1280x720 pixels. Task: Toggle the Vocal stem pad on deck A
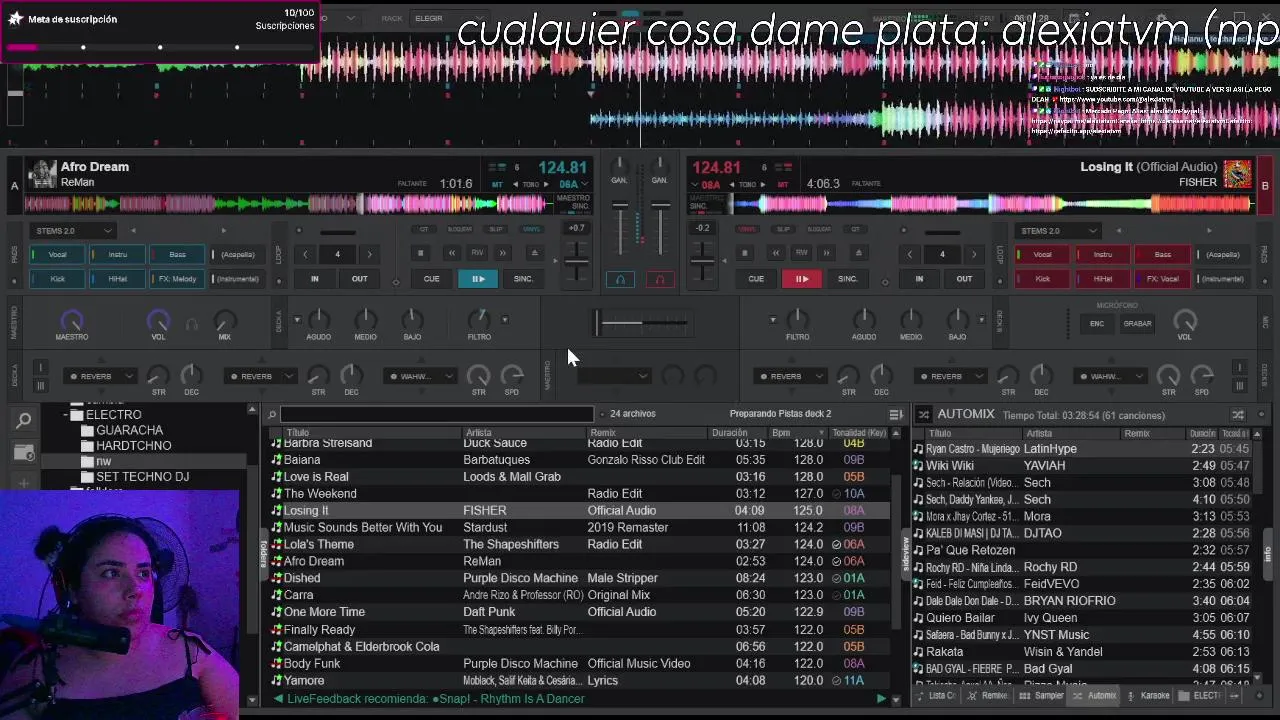point(57,254)
